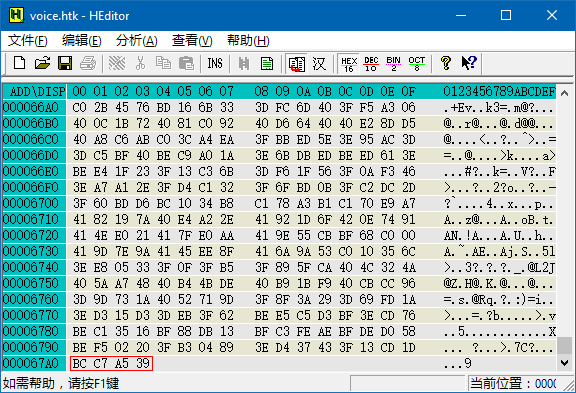Open the 分析(A) menu
The height and width of the screenshot is (393, 576).
pyautogui.click(x=137, y=40)
